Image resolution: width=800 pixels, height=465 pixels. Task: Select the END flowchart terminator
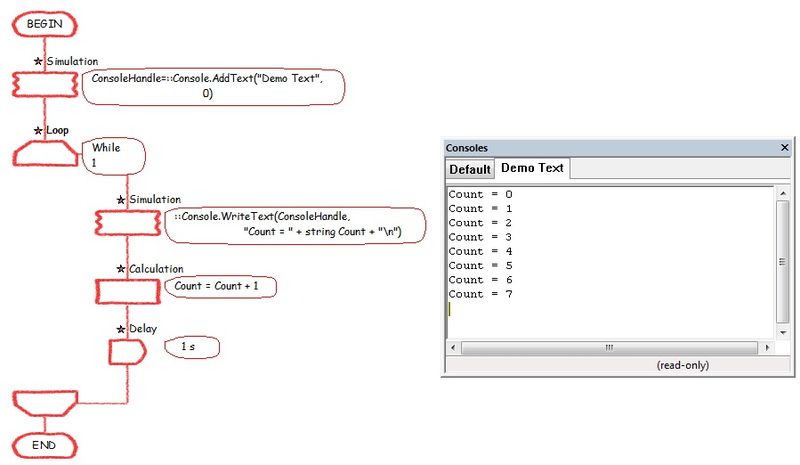44,446
